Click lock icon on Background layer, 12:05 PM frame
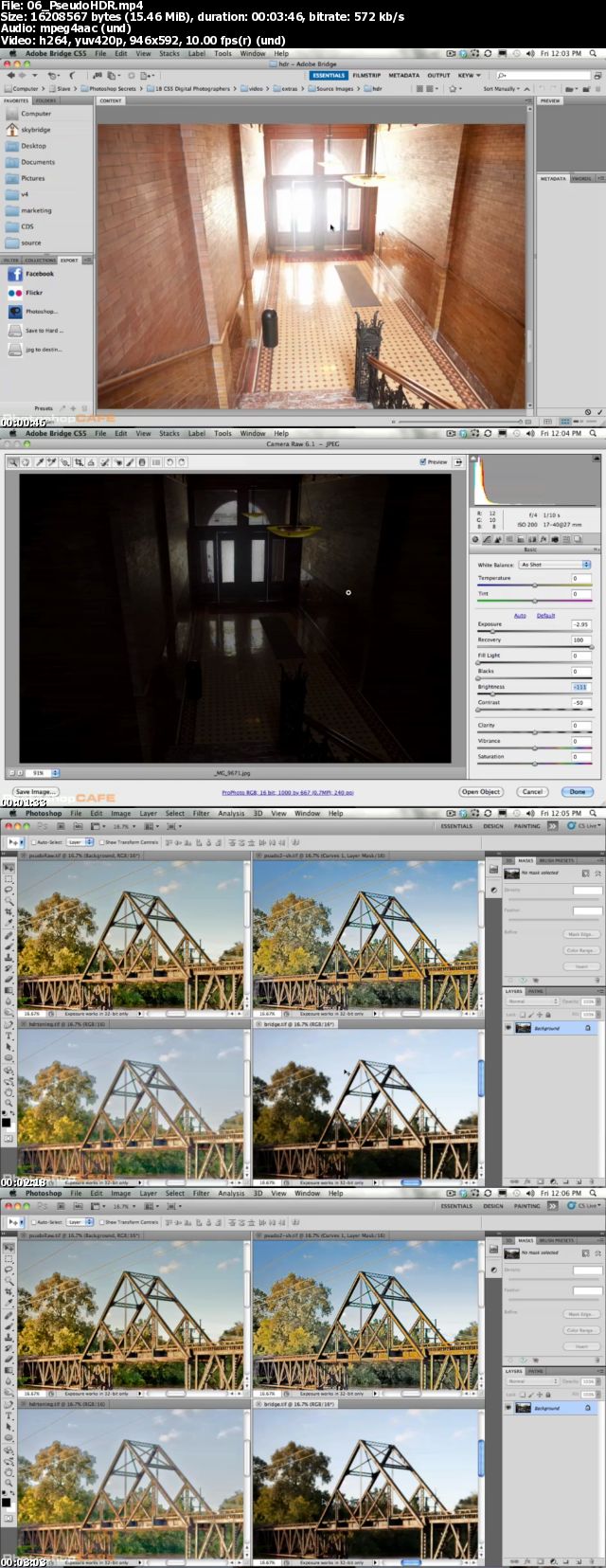 click(588, 1028)
